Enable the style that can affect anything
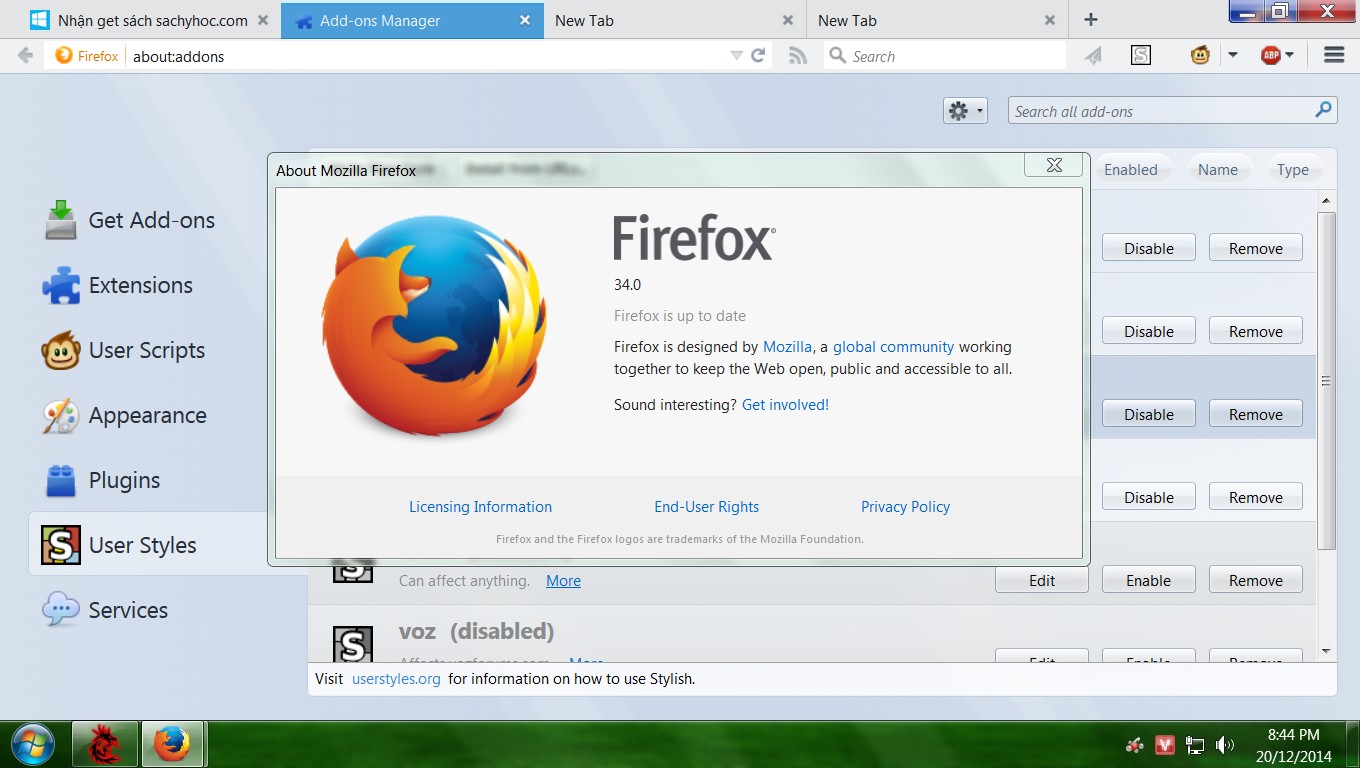Screen dimensions: 1360x768 [1149, 580]
